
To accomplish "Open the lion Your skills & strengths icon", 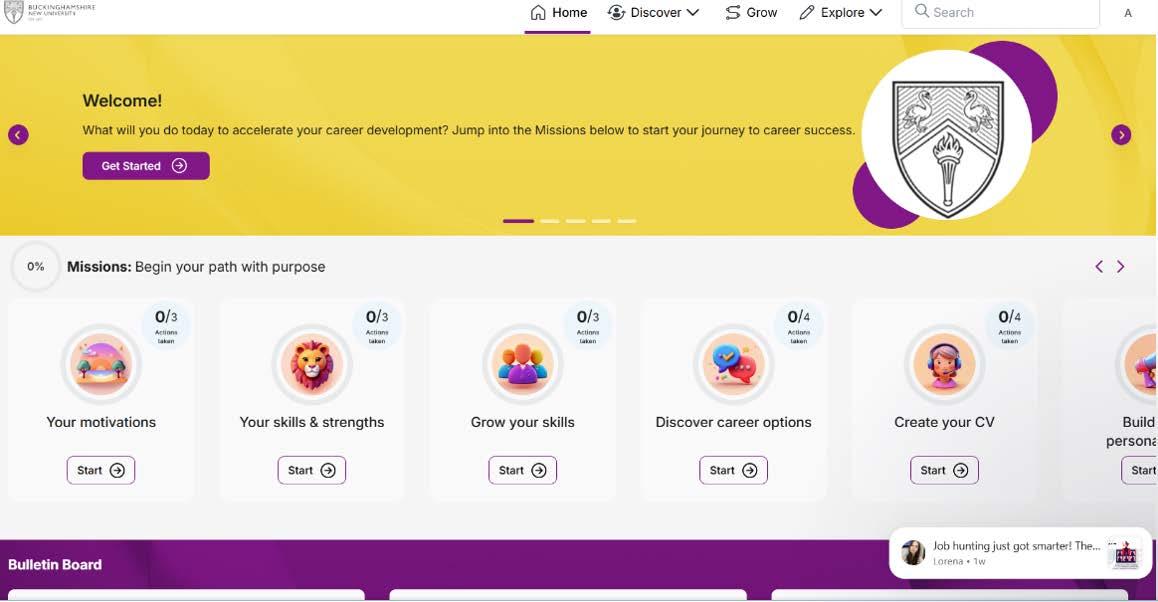I will (x=312, y=365).
